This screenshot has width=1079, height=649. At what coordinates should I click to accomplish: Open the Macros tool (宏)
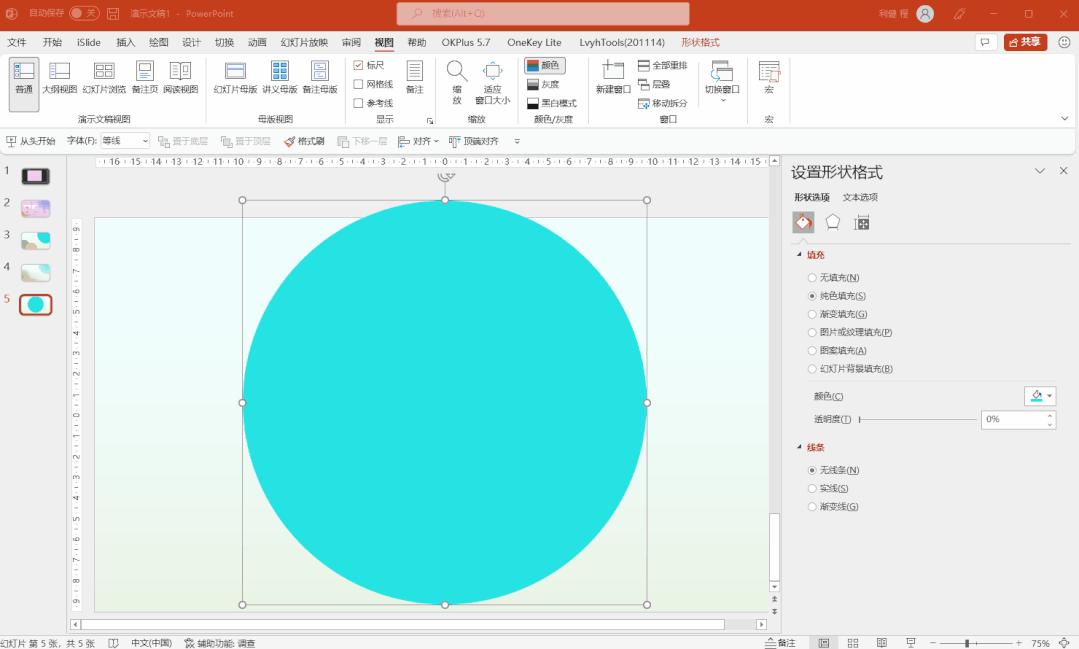click(768, 80)
